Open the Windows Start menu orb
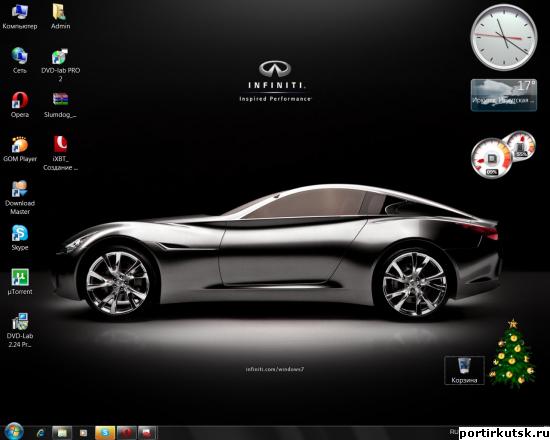The height and width of the screenshot is (440, 550). 14,431
